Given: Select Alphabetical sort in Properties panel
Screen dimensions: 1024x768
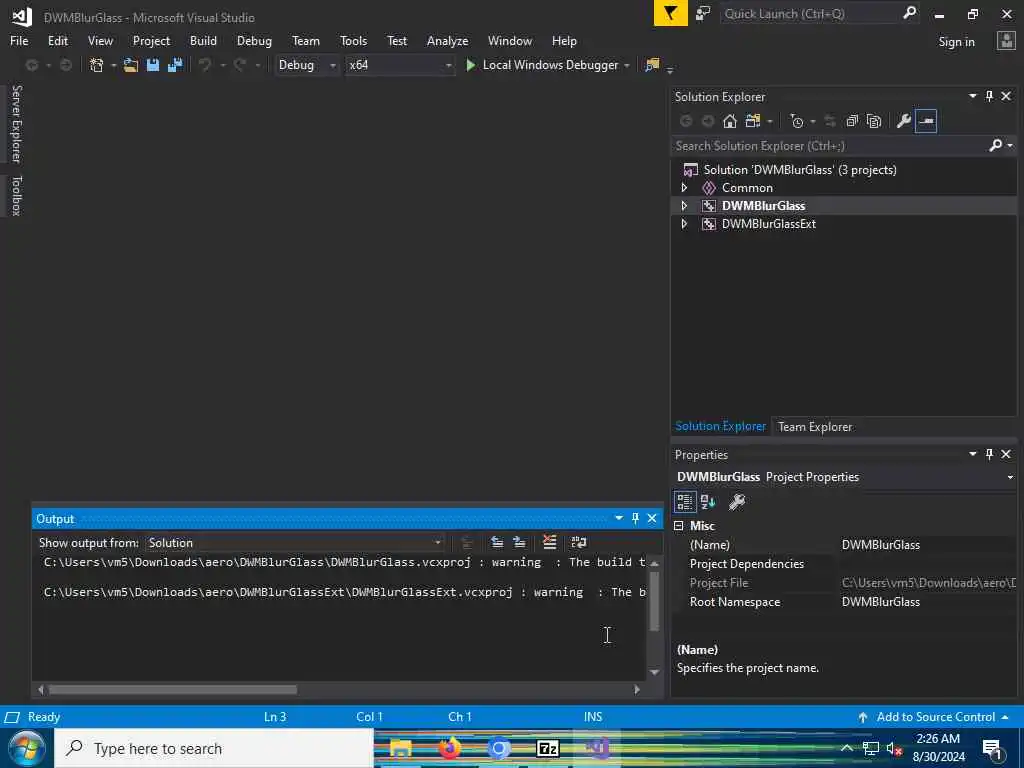Looking at the screenshot, I should (x=708, y=502).
